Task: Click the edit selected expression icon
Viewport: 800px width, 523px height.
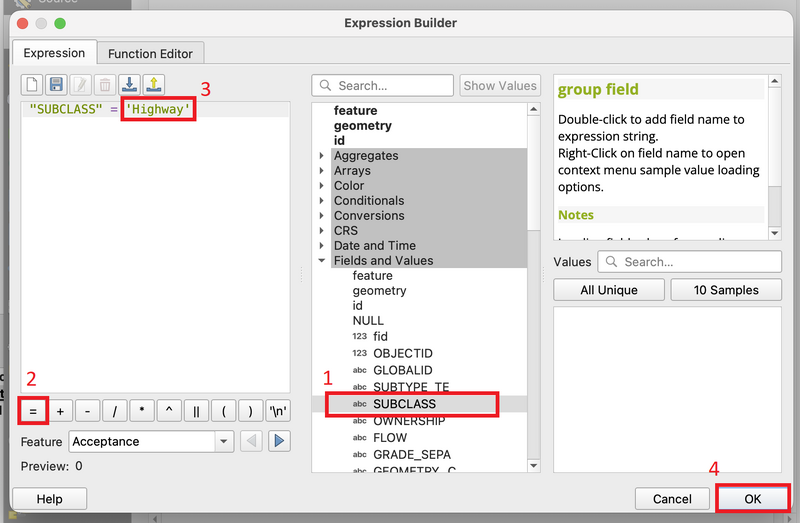Action: pos(81,85)
